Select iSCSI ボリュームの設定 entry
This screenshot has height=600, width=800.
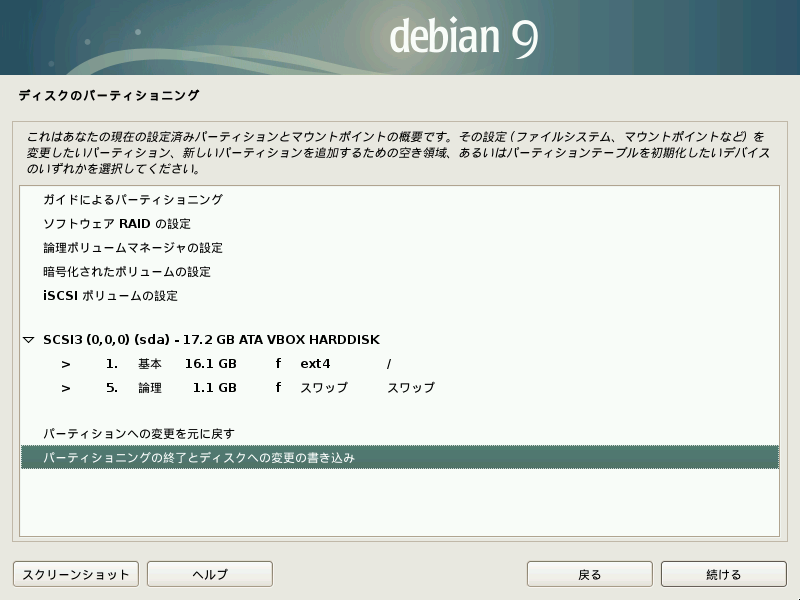pyautogui.click(x=110, y=296)
